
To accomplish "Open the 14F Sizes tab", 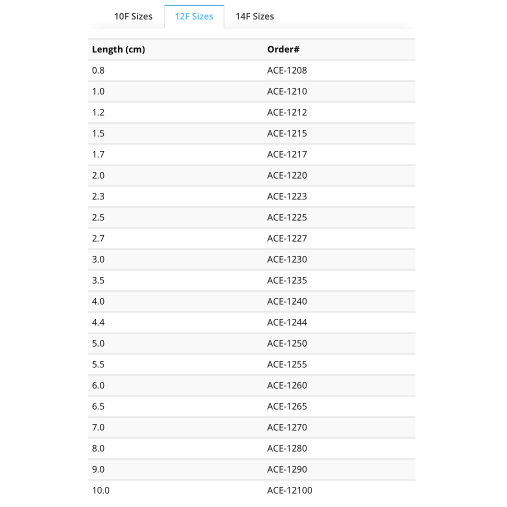I will pos(255,16).
